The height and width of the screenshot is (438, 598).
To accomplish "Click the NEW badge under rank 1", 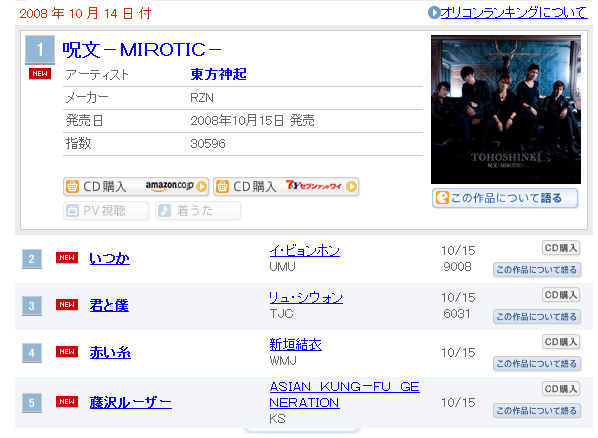I will click(40, 74).
